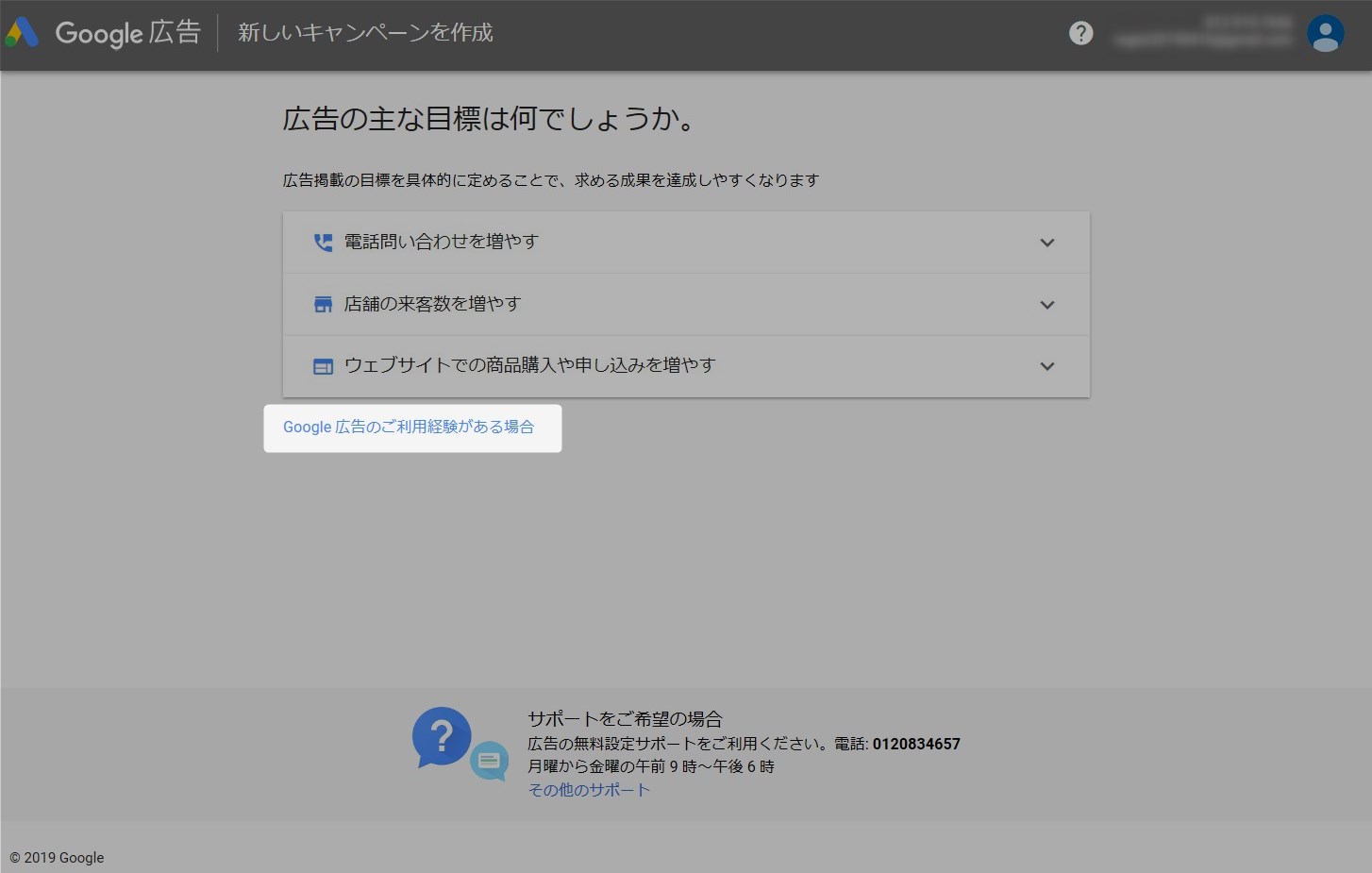Viewport: 1372px width, 873px height.
Task: Select goal ウェブサイトでの商品購入や申し込みを増やす
Action: point(686,366)
